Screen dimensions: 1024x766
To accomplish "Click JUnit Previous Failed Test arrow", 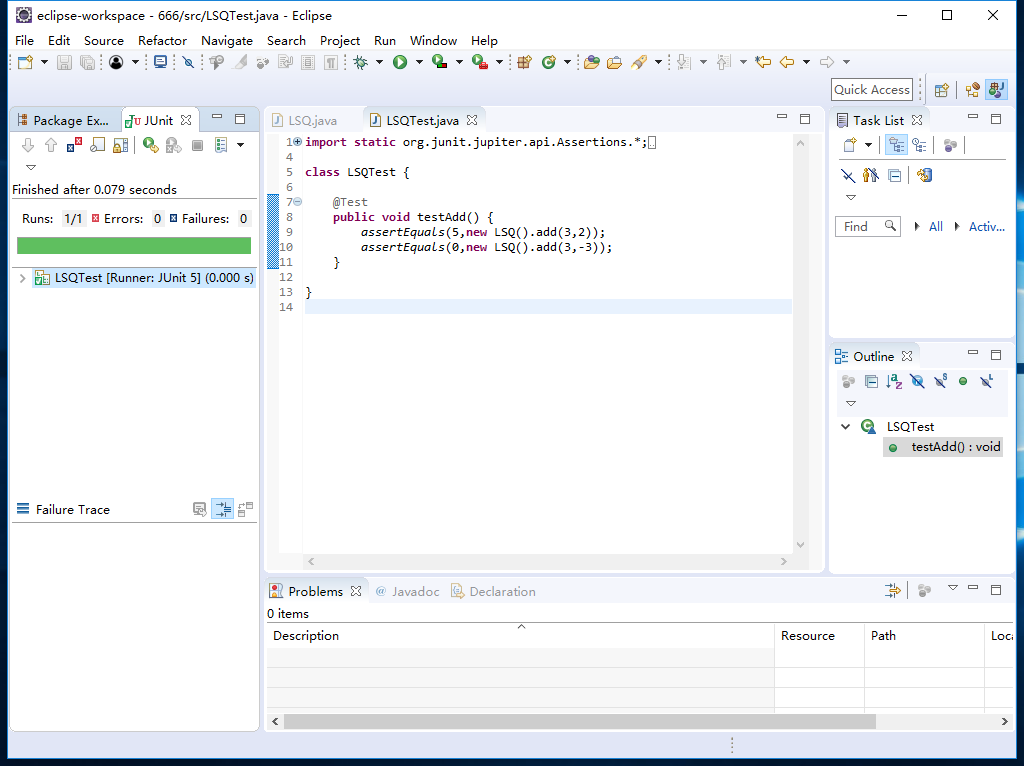I will (x=51, y=145).
